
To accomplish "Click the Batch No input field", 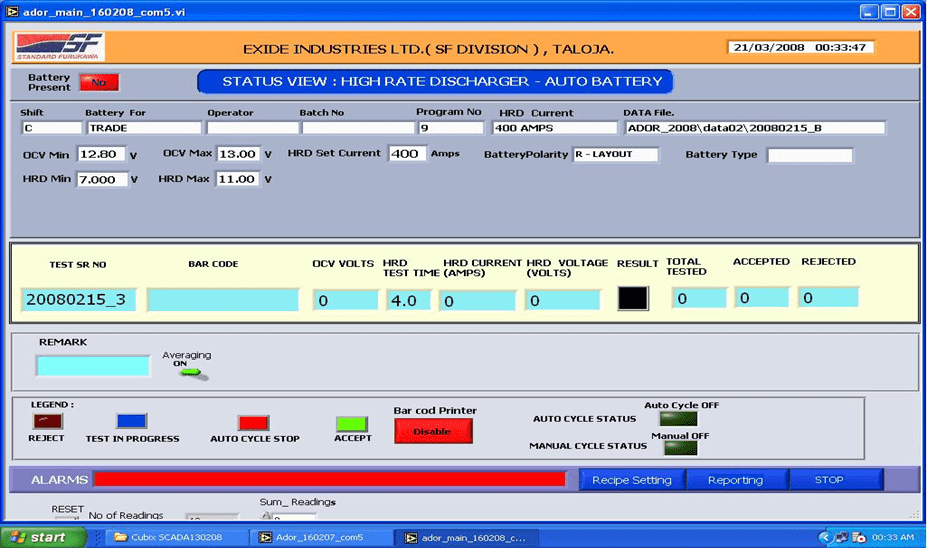I will 358,128.
